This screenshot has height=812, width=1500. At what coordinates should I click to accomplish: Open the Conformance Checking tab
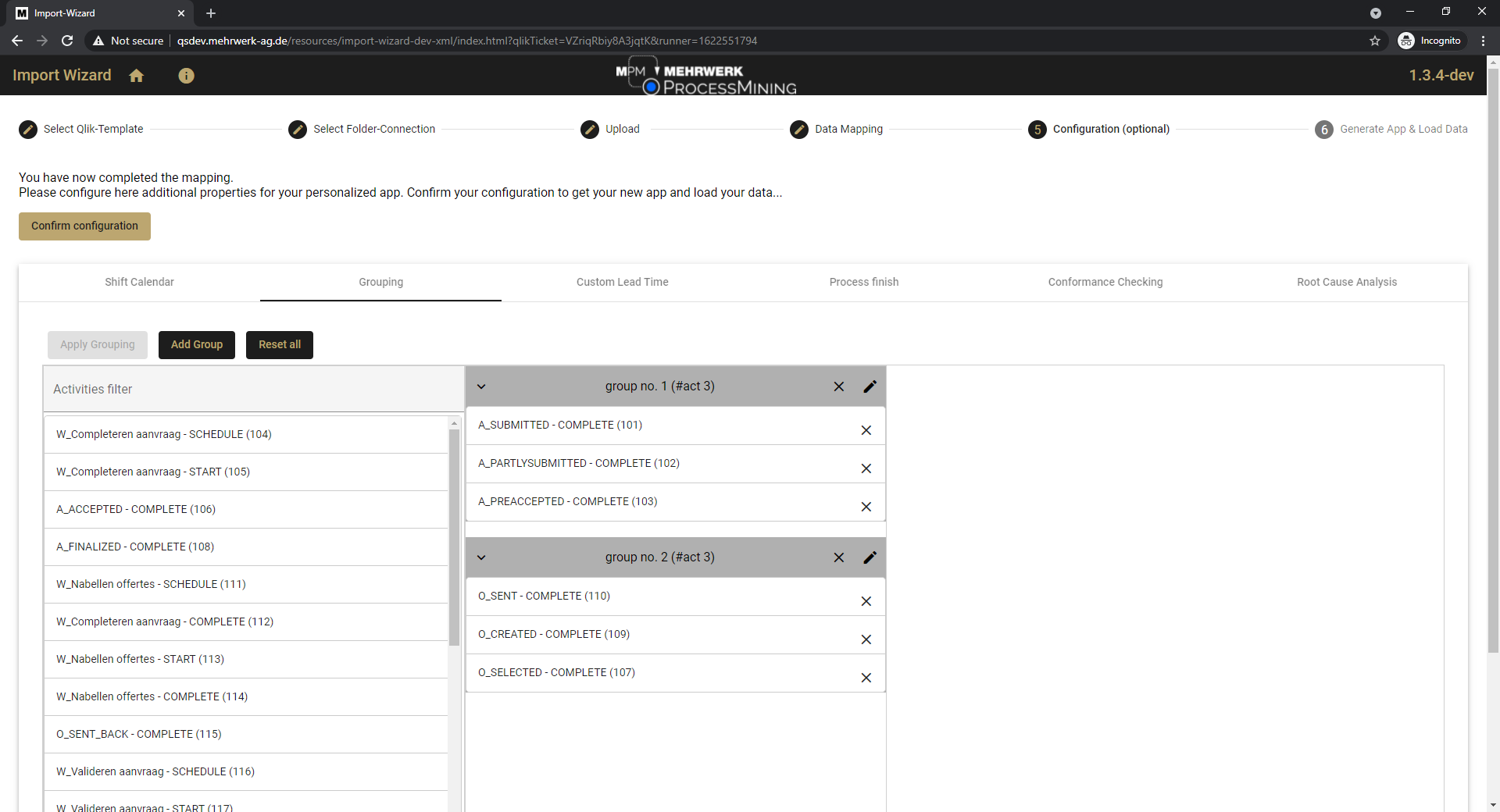click(1105, 282)
